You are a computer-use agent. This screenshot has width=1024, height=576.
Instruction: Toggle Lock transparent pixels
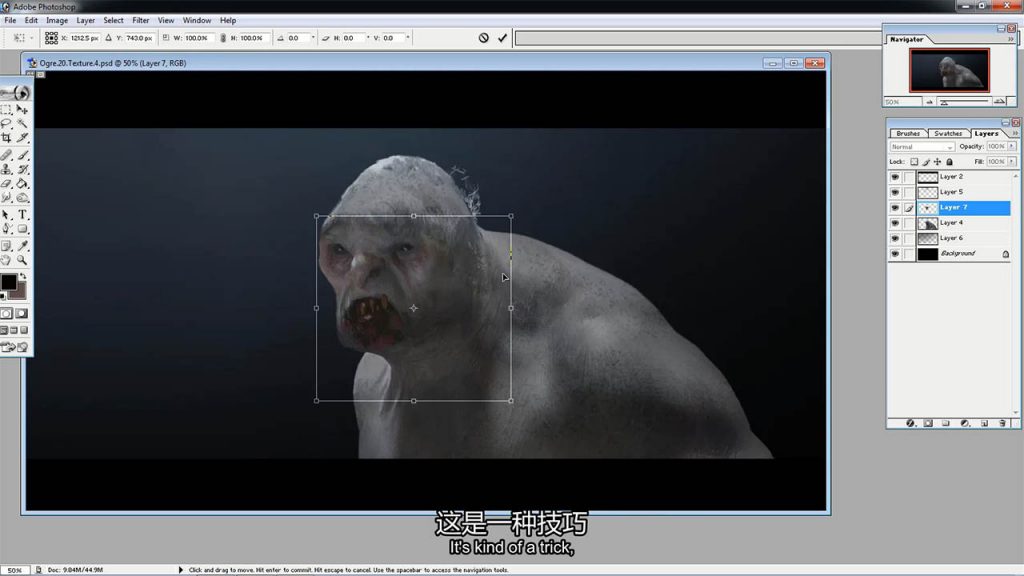coord(914,162)
